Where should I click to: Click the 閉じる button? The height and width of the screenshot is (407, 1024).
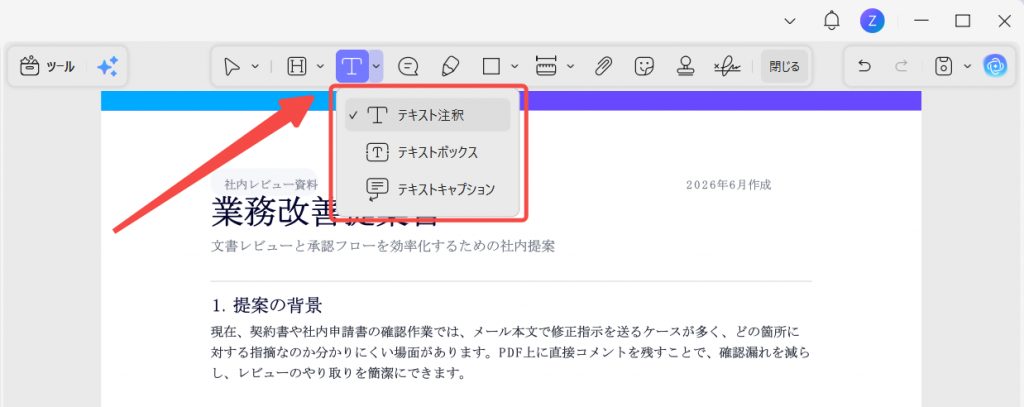pos(784,66)
